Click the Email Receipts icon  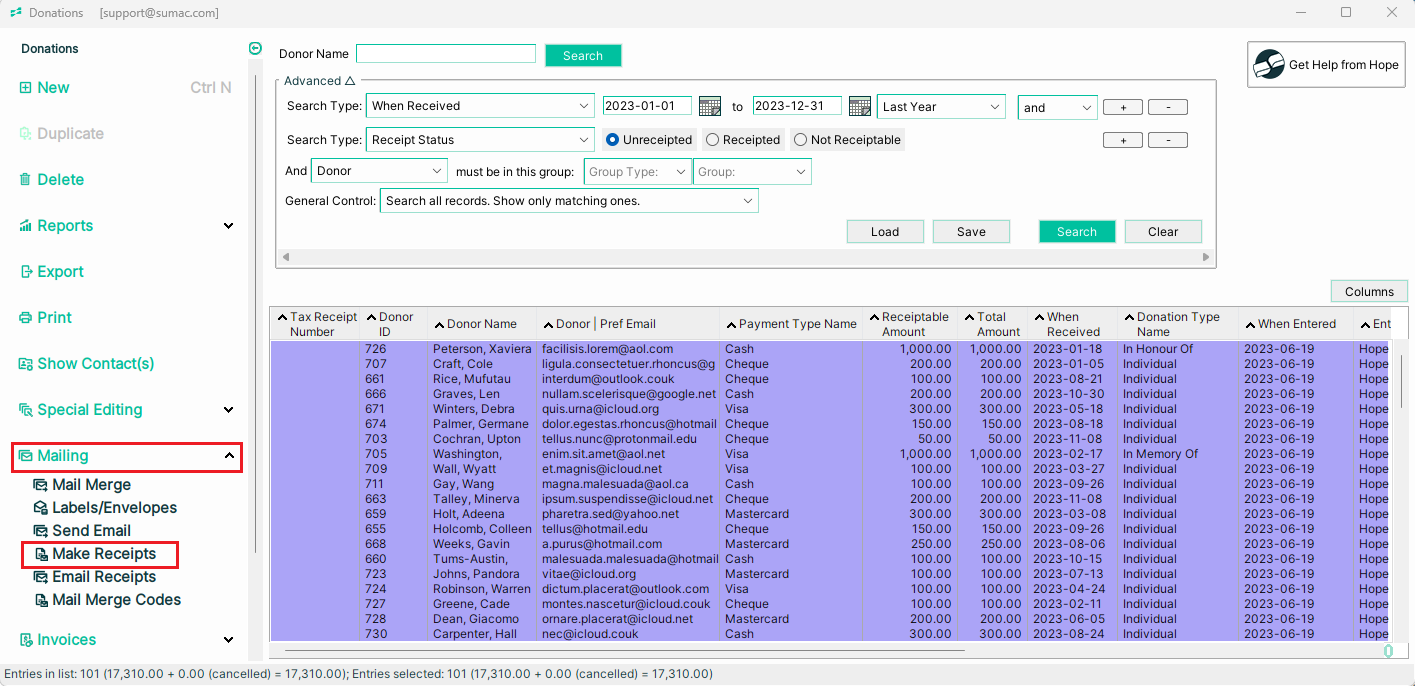coord(40,577)
